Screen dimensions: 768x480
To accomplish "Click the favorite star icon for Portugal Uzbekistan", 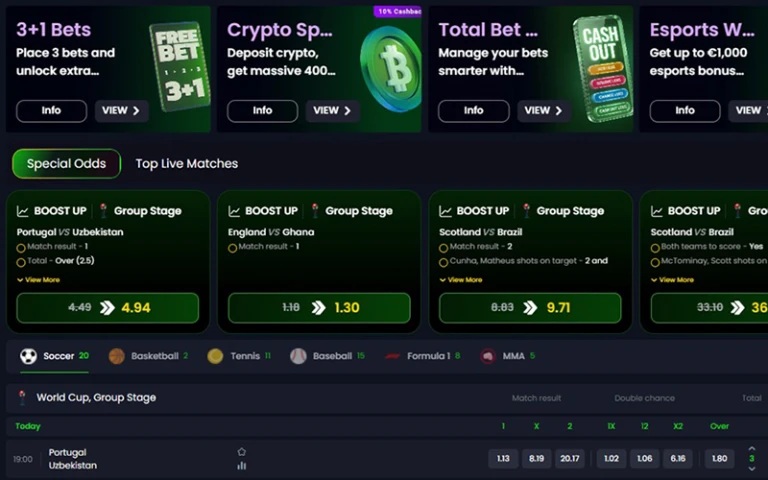I will tap(241, 452).
